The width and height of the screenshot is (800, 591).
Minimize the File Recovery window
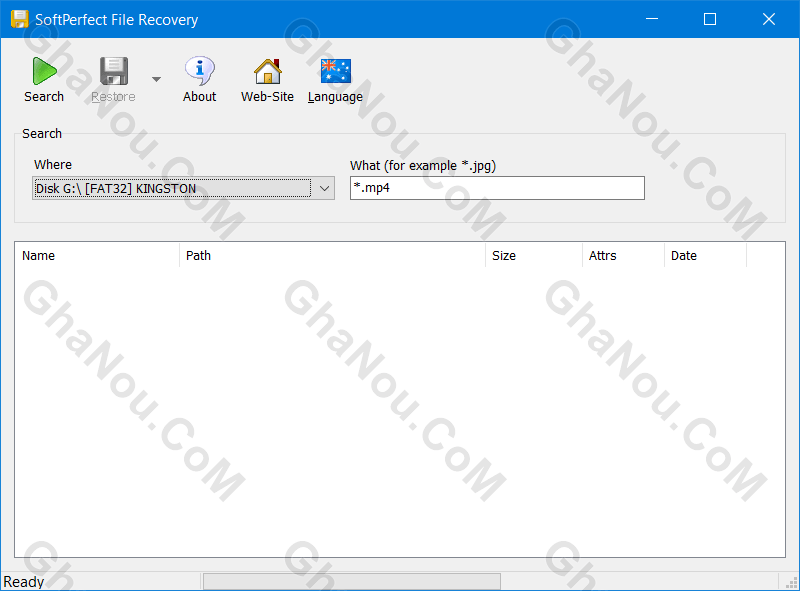(x=652, y=19)
